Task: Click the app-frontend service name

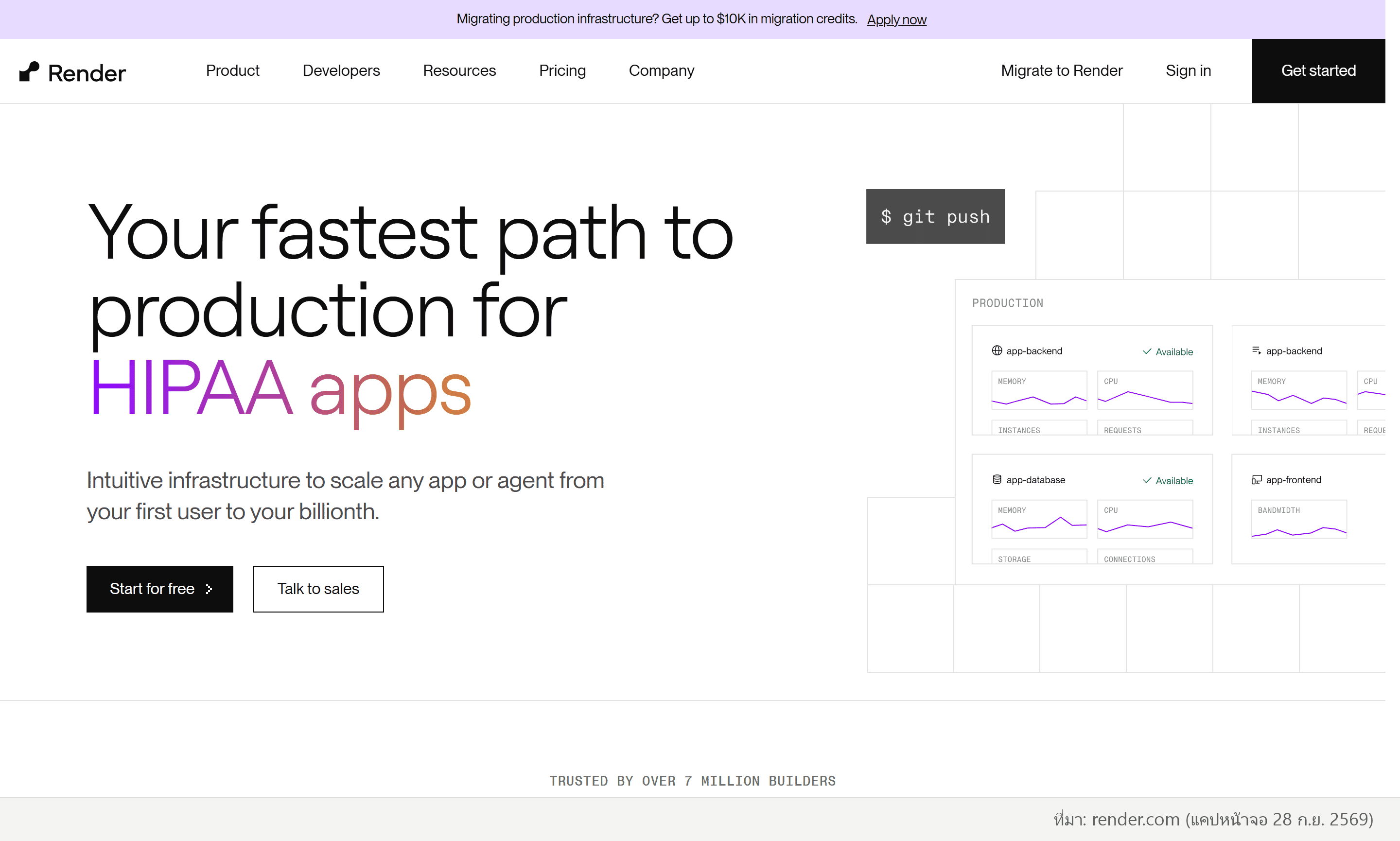Action: click(x=1294, y=480)
